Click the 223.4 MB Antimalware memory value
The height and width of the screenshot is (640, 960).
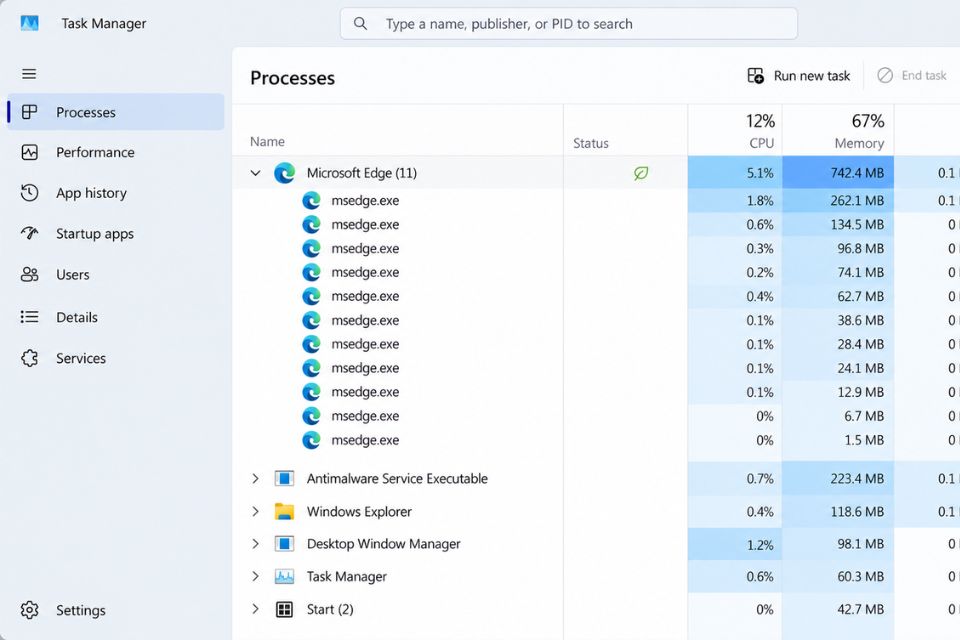pos(857,478)
